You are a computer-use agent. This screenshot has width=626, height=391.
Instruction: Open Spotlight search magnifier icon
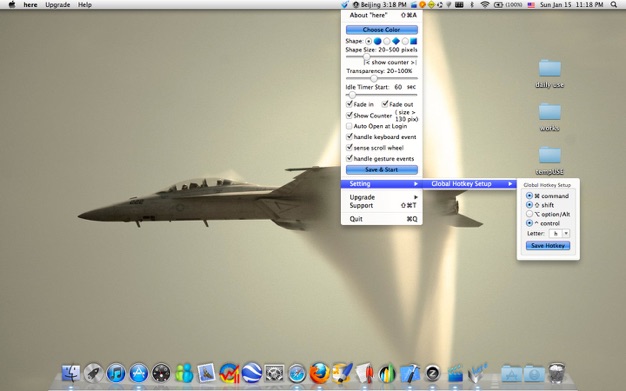click(x=614, y=5)
